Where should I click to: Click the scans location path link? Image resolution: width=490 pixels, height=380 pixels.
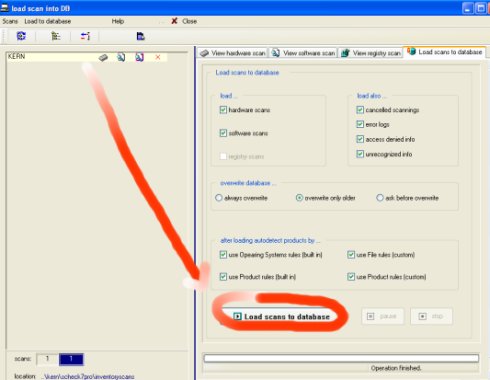pos(89,376)
